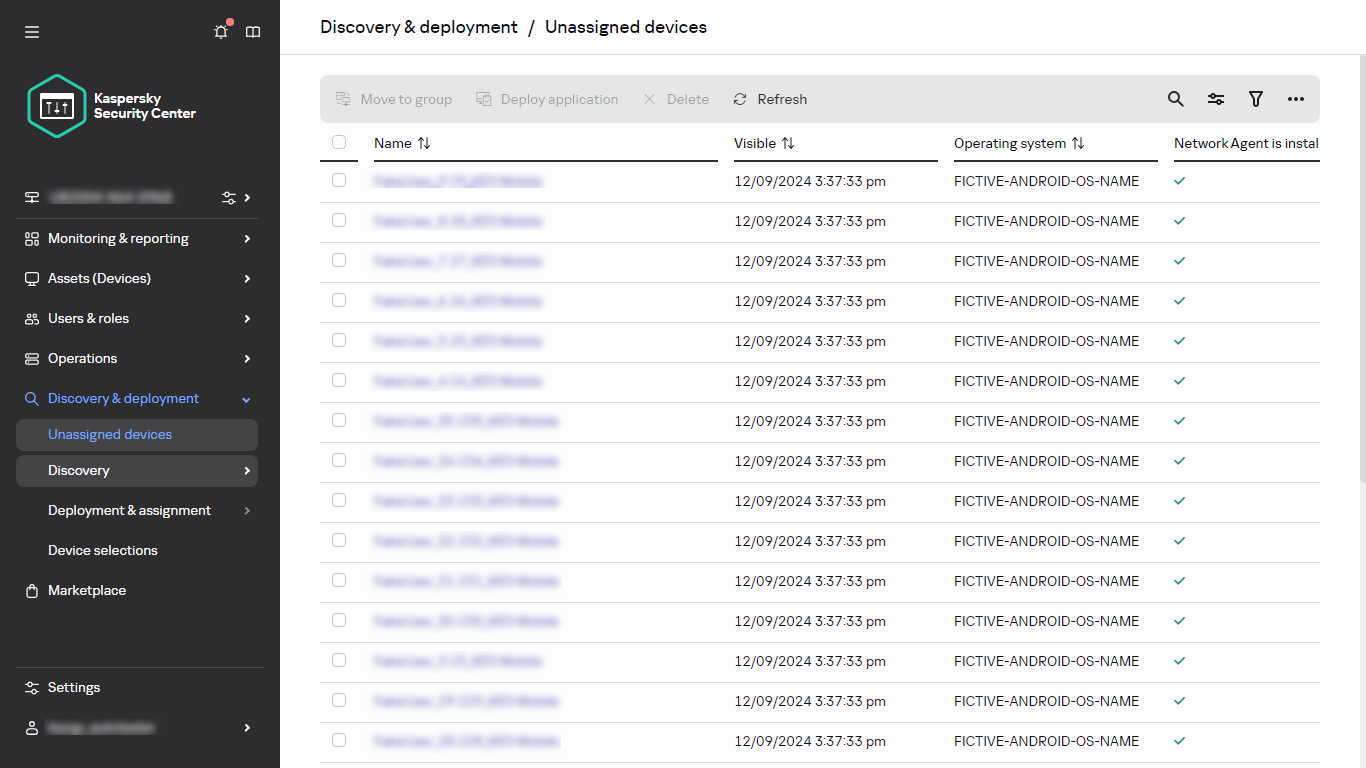Image resolution: width=1366 pixels, height=768 pixels.
Task: Sort devices using the Name column arrows
Action: pyautogui.click(x=424, y=143)
